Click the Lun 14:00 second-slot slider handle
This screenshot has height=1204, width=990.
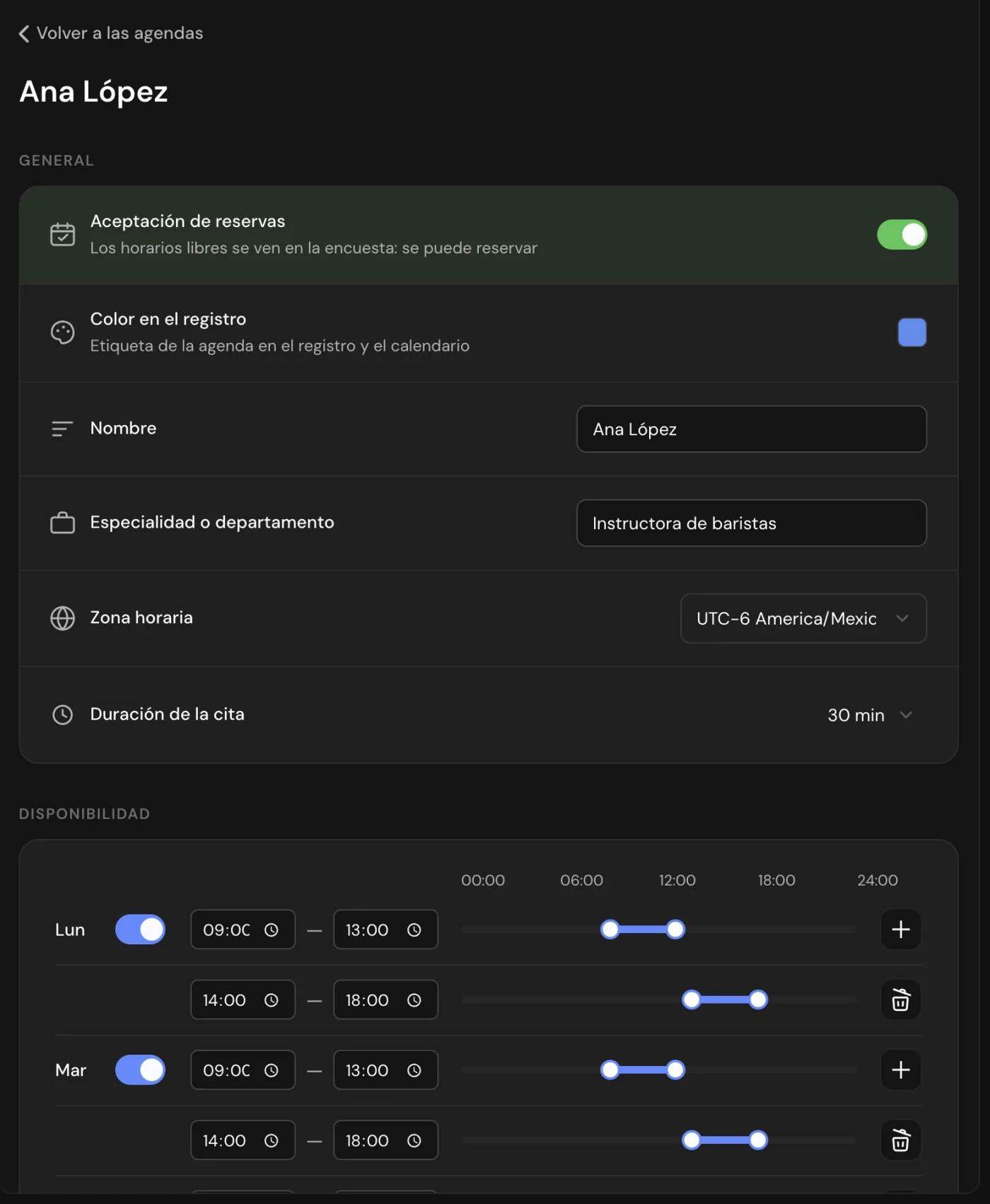point(692,1000)
